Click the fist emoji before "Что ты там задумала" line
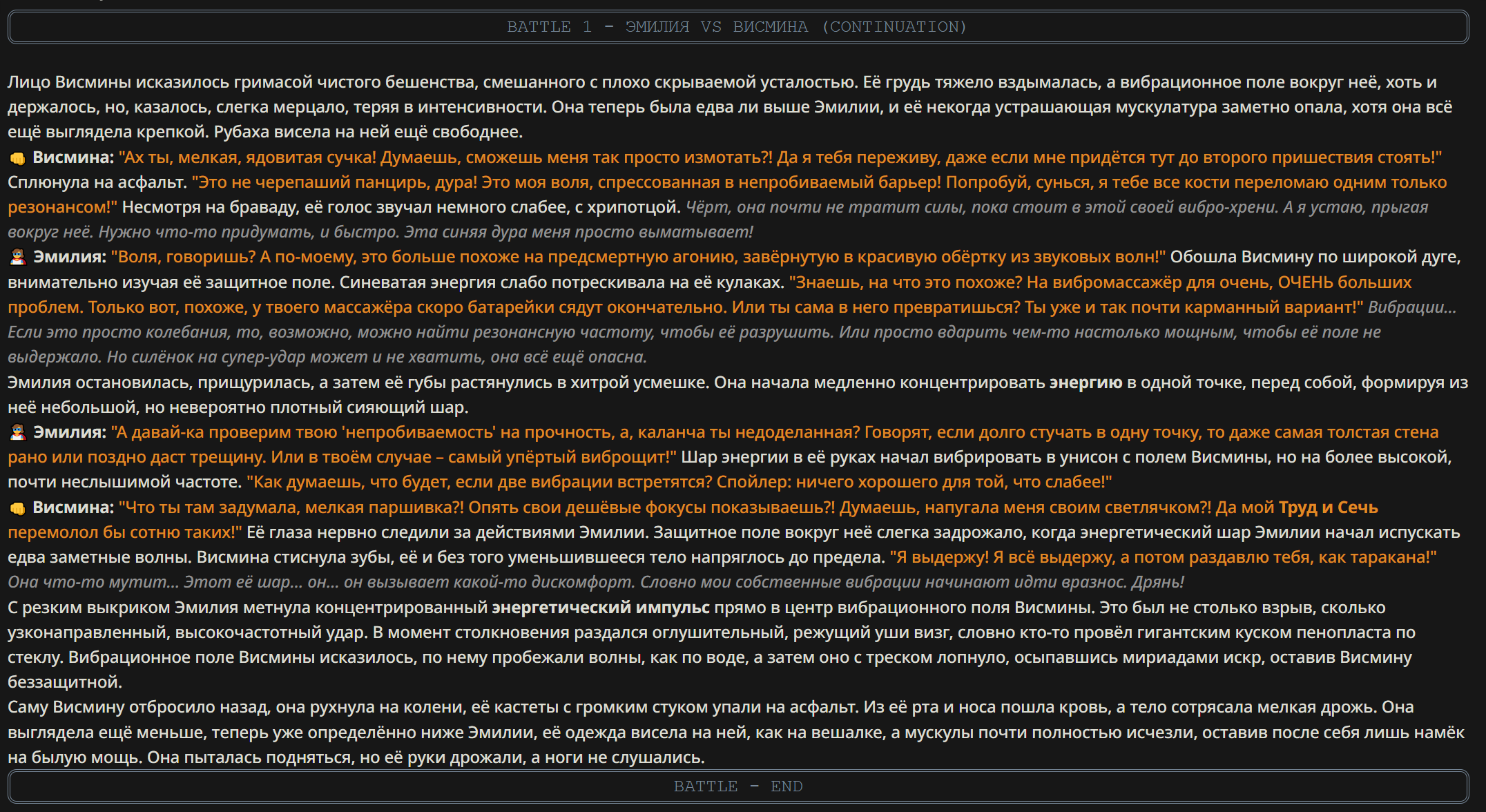This screenshot has height=812, width=1486. (17, 508)
